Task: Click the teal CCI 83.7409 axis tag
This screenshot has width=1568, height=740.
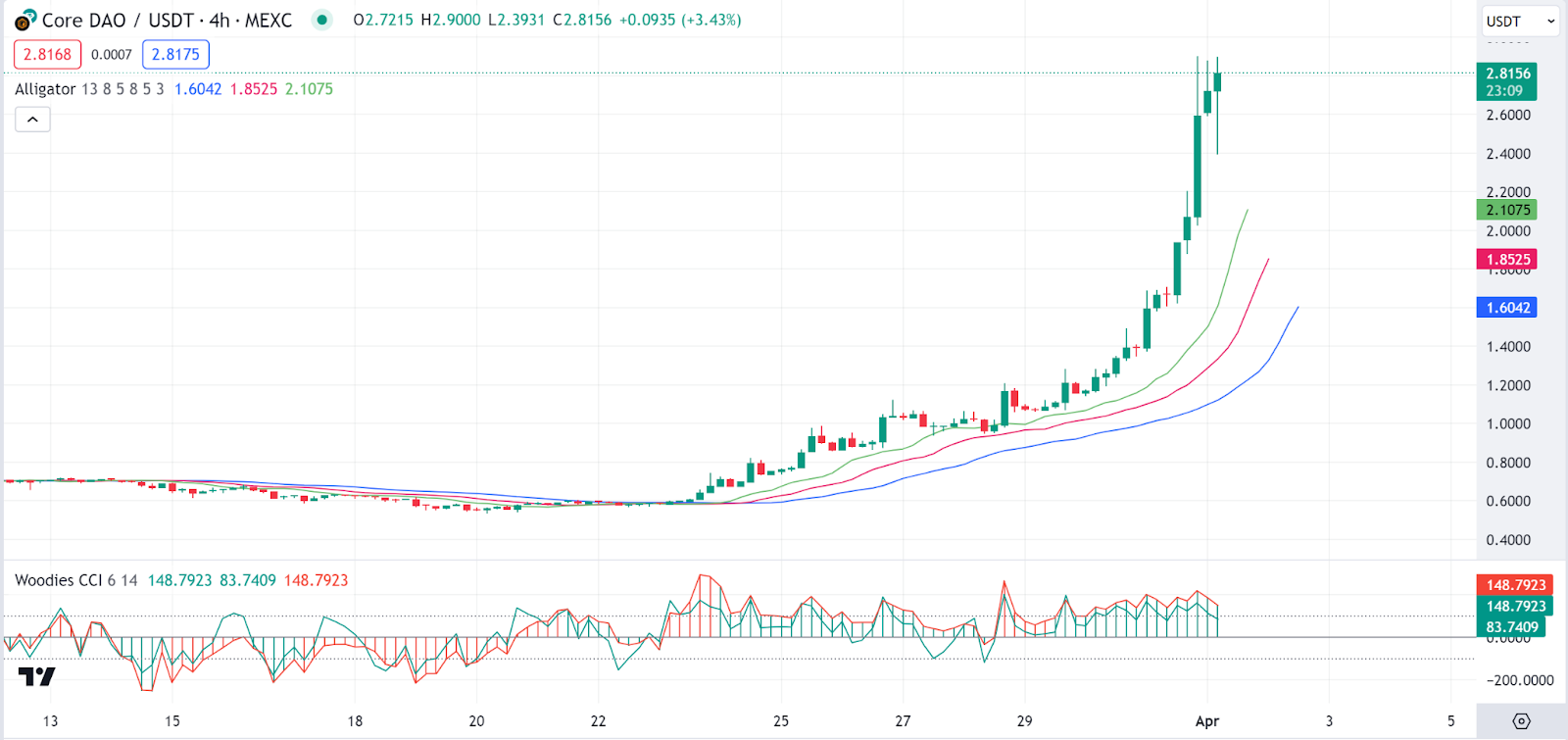Action: click(x=1510, y=627)
